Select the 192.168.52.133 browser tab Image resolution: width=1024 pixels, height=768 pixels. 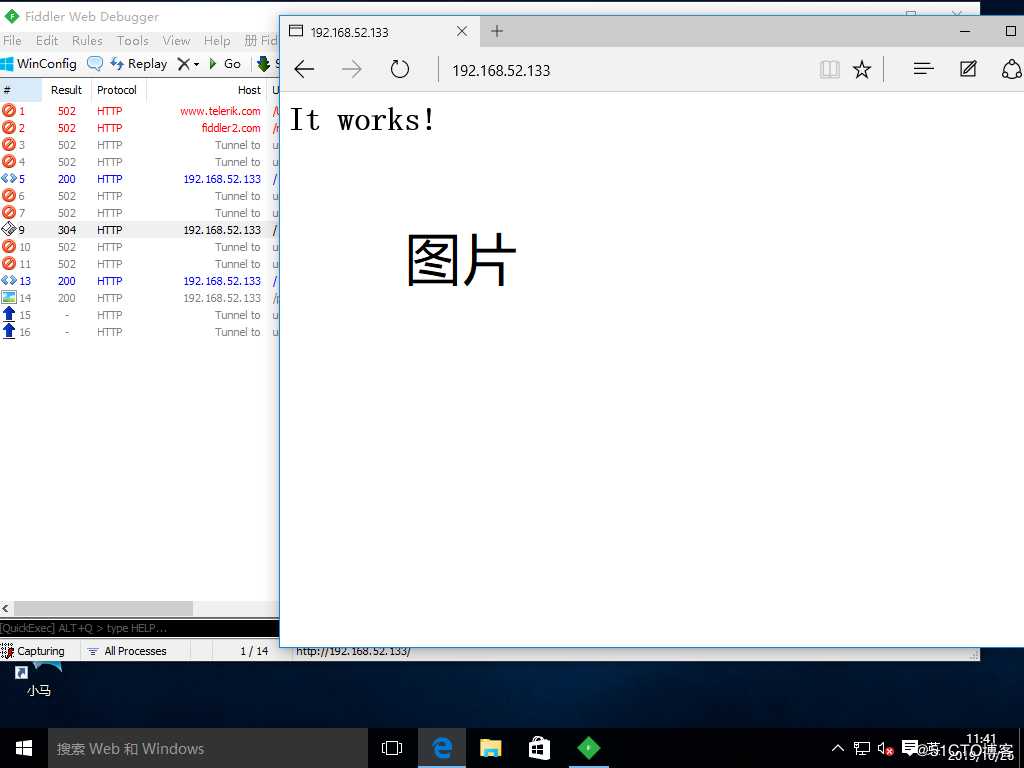pos(379,31)
